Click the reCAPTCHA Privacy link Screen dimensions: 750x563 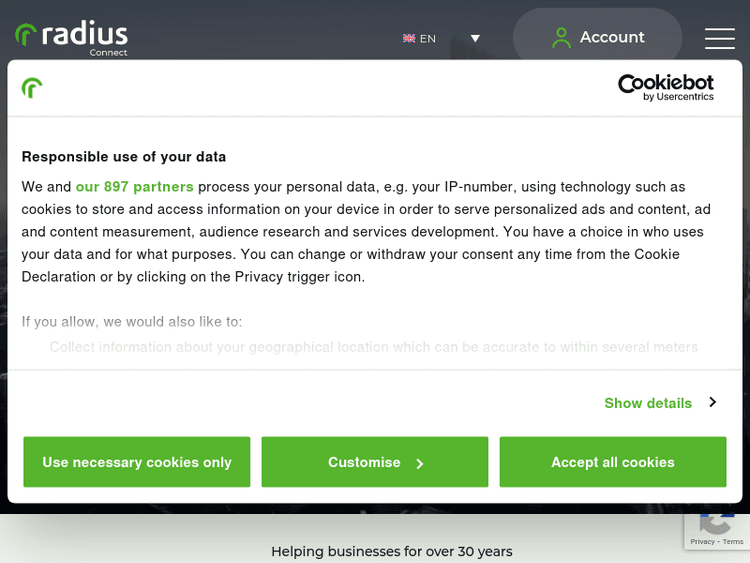click(702, 541)
